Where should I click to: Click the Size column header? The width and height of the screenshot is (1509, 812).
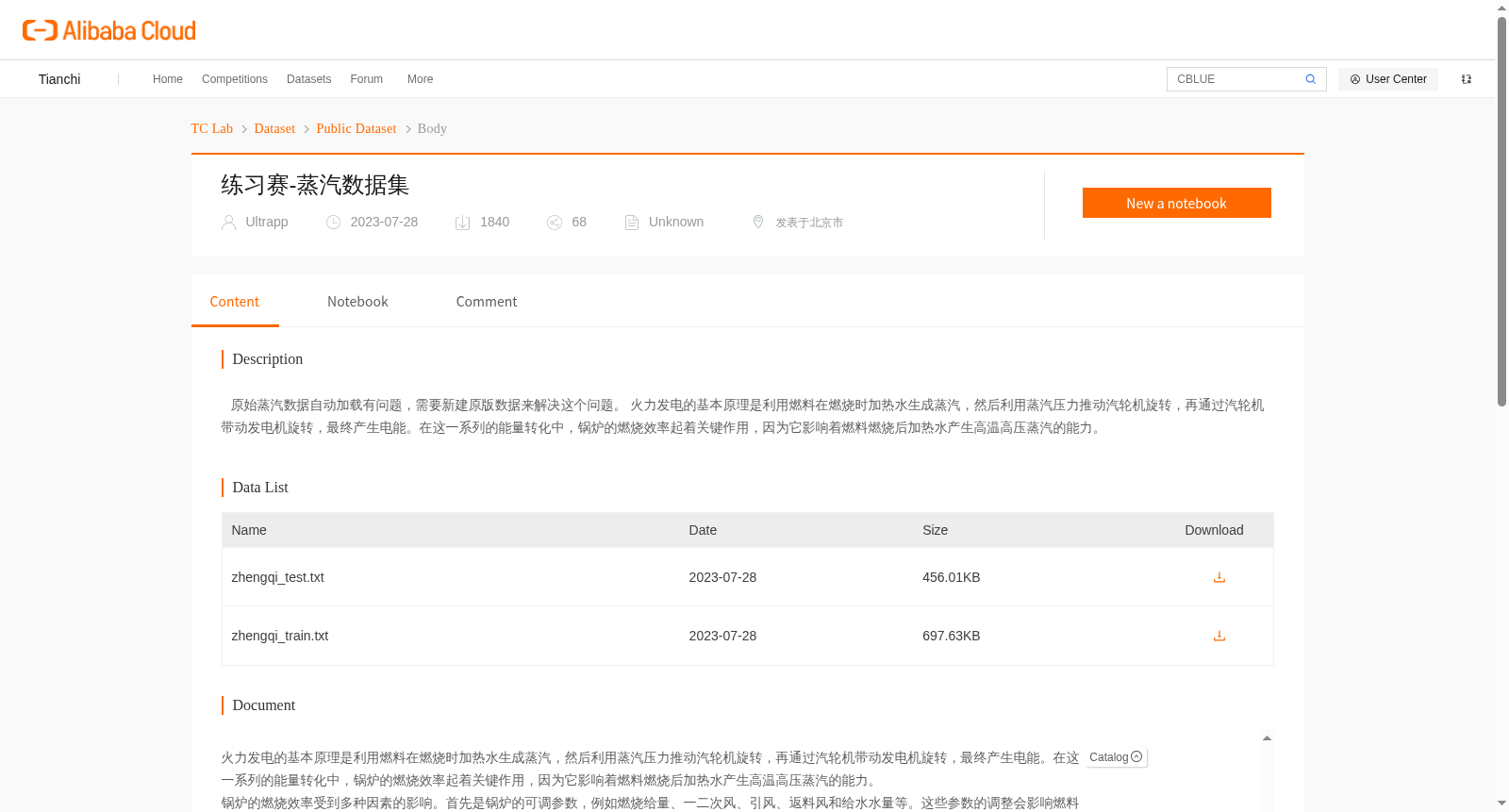[936, 530]
